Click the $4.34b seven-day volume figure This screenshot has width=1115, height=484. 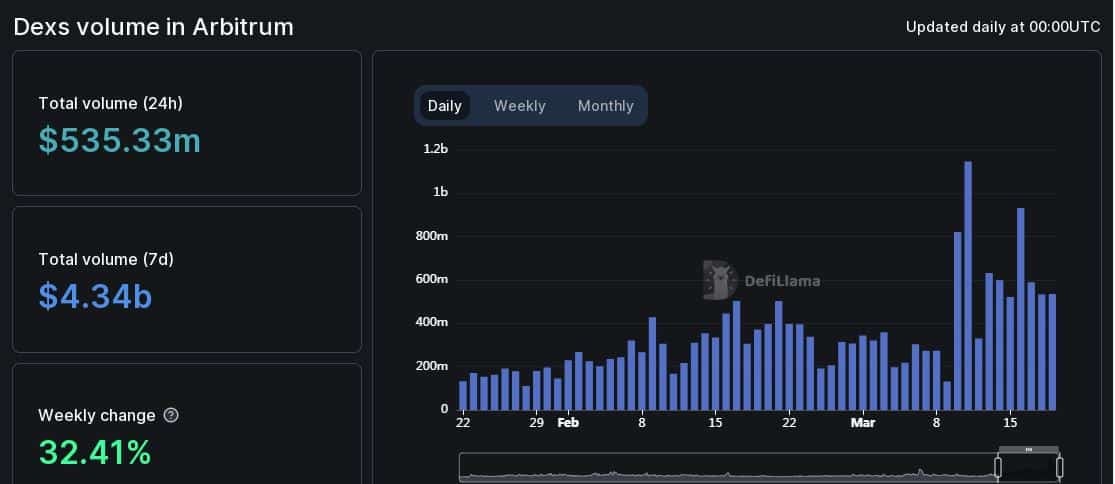(95, 296)
